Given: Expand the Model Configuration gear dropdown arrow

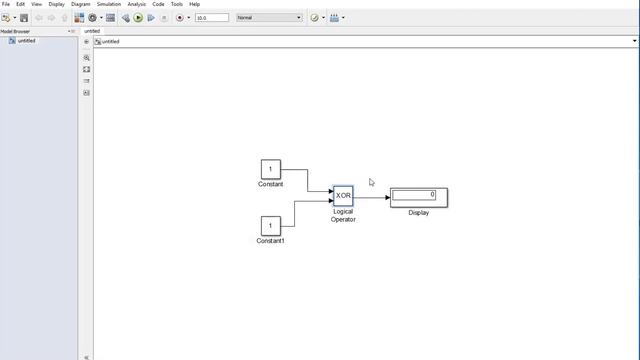Looking at the screenshot, I should click(101, 18).
